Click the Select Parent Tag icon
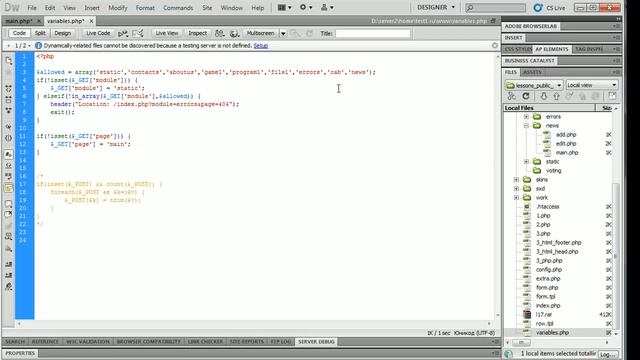This screenshot has height=360, width=640. tap(9, 127)
